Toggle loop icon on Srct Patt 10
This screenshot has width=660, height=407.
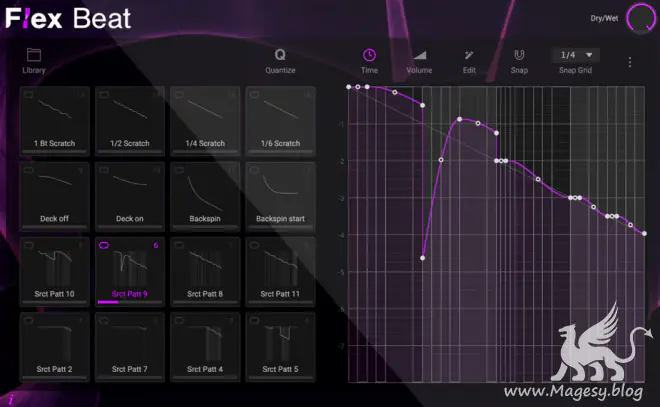click(29, 245)
